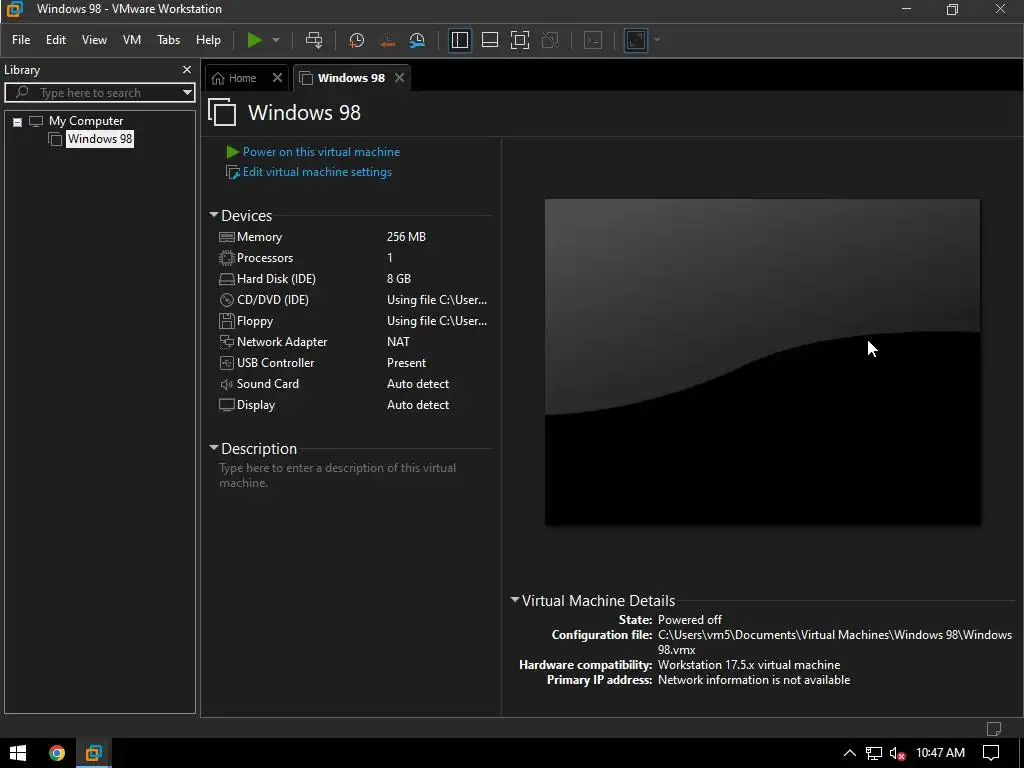Click the revert to snapshot icon
Viewport: 1024px width, 768px height.
click(x=387, y=40)
